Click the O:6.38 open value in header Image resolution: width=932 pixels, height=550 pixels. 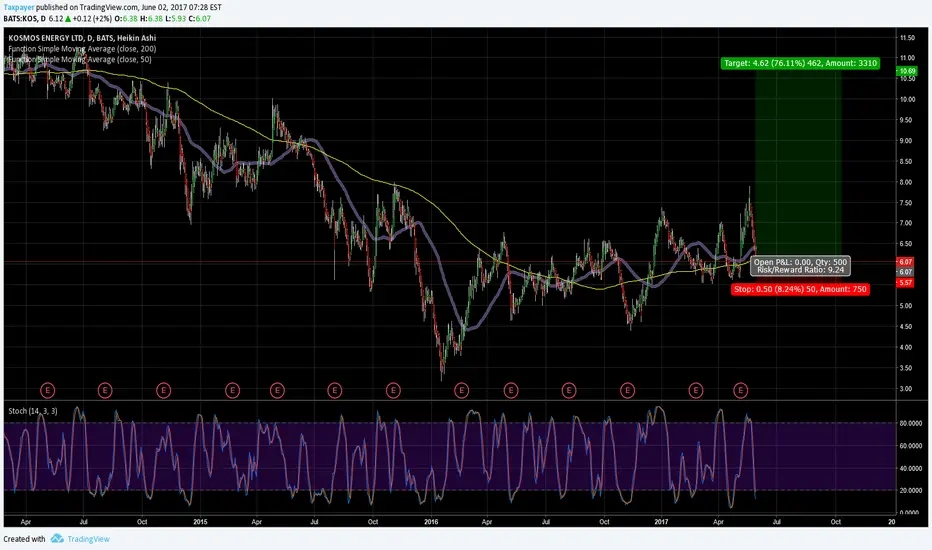coord(126,18)
